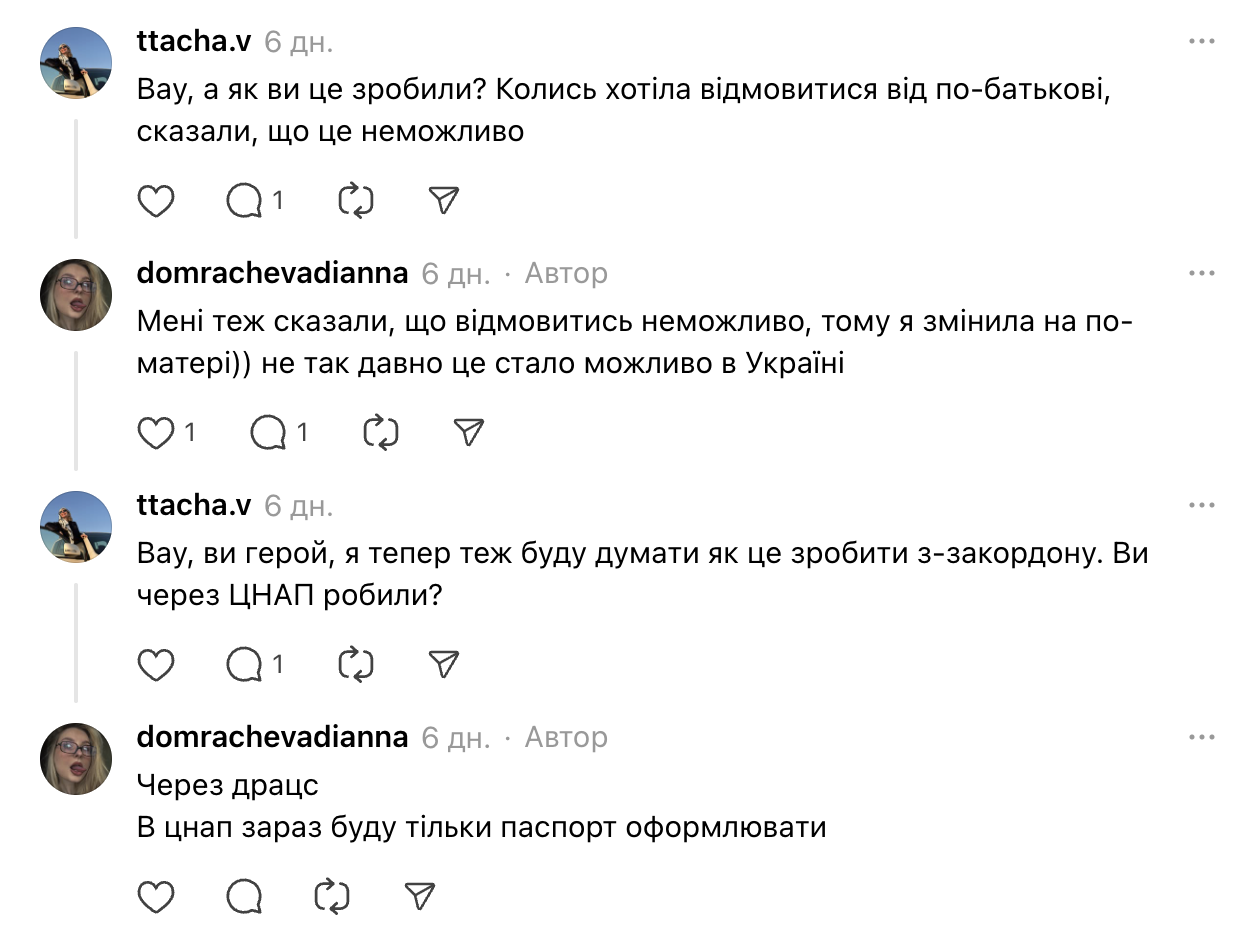
Task: Open the three-dot menu on the 'Через драцс' comment
Action: point(1200,736)
